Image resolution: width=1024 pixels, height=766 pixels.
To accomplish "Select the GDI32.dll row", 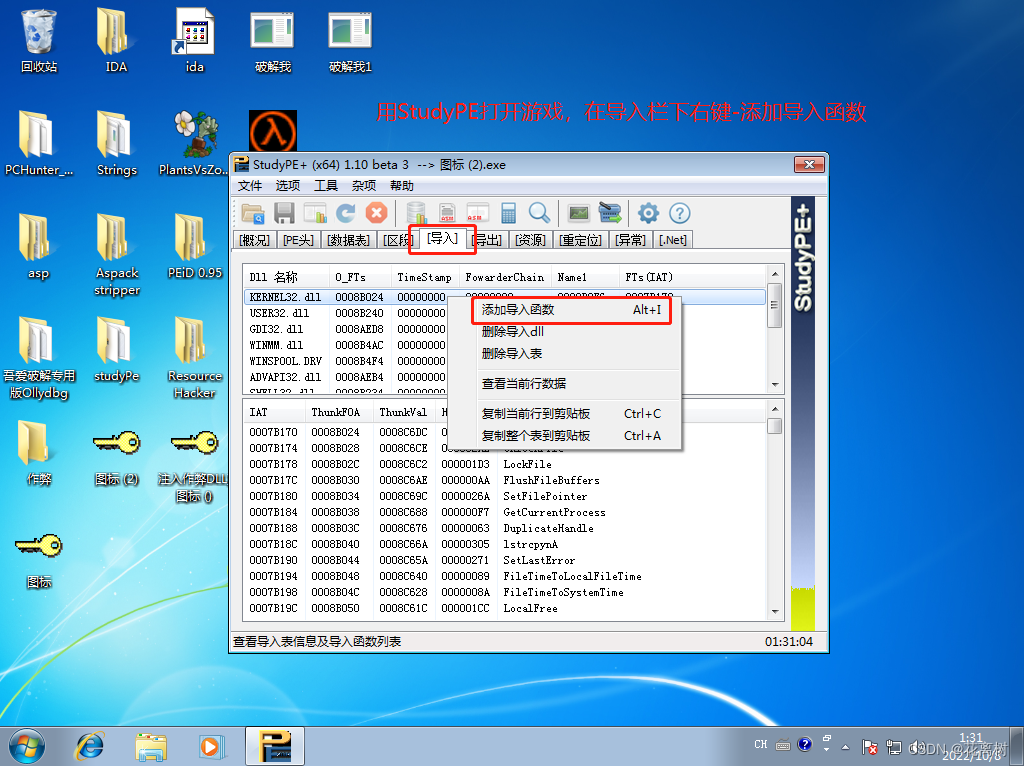I will (x=505, y=329).
